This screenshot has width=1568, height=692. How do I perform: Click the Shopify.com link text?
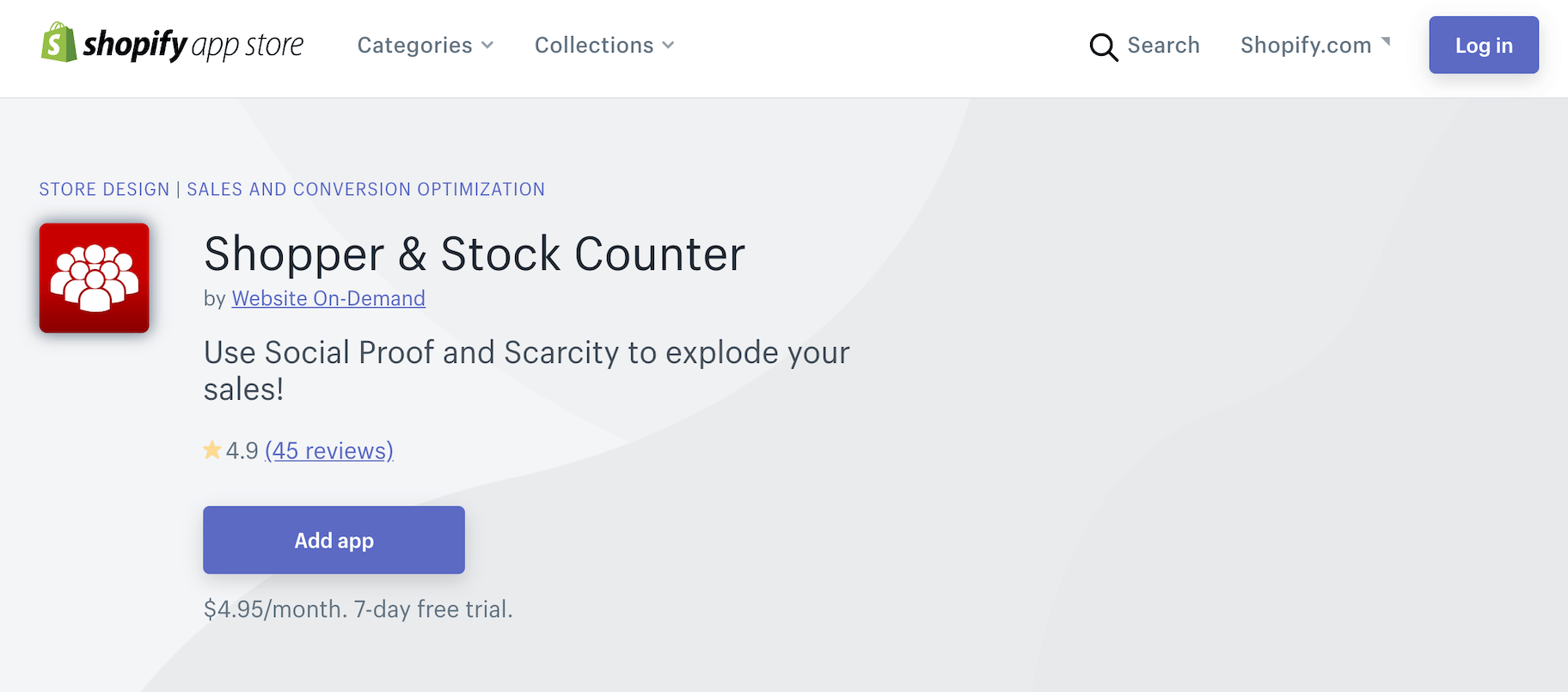(1306, 46)
